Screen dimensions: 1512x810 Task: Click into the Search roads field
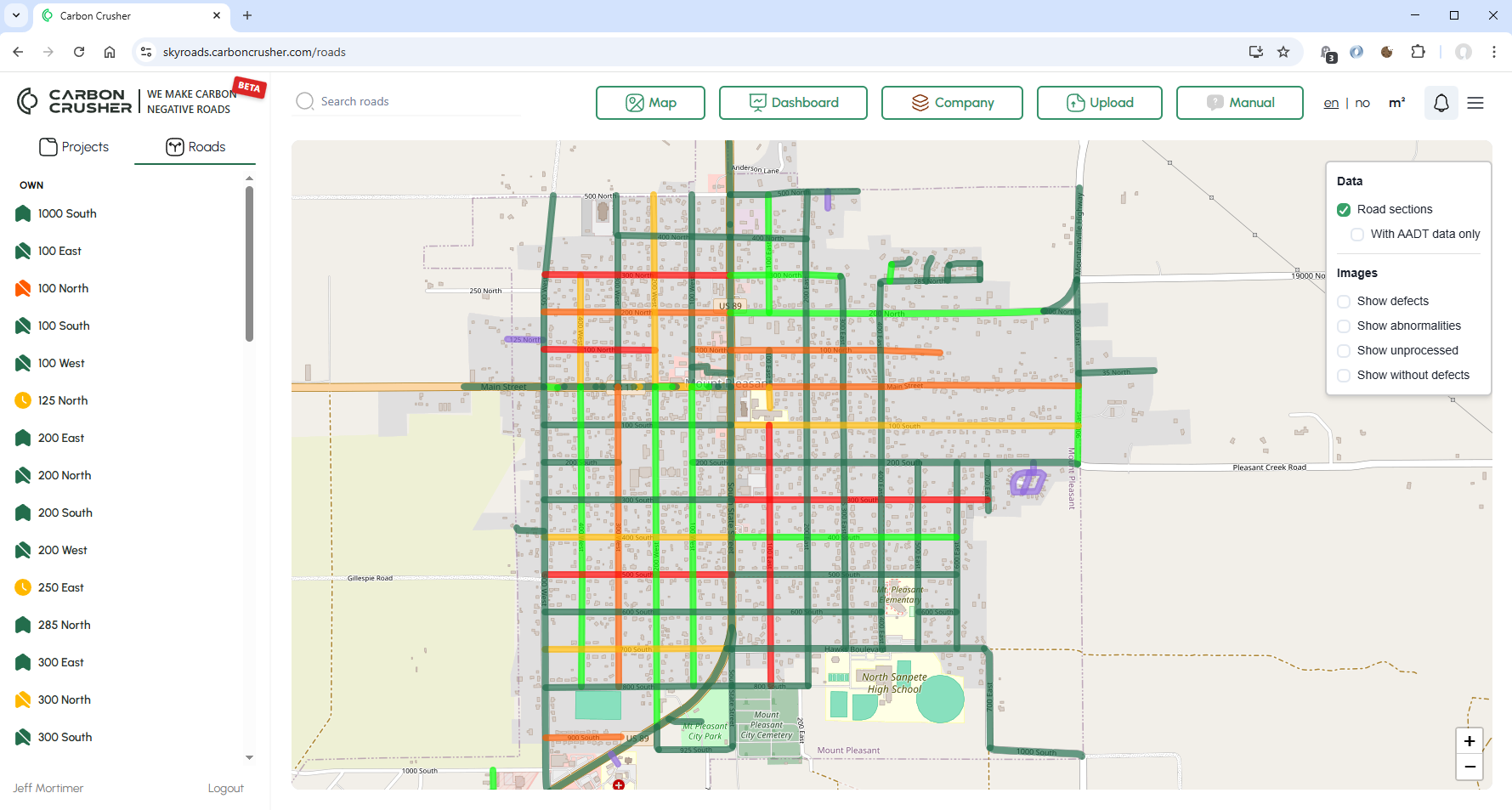[x=408, y=101]
